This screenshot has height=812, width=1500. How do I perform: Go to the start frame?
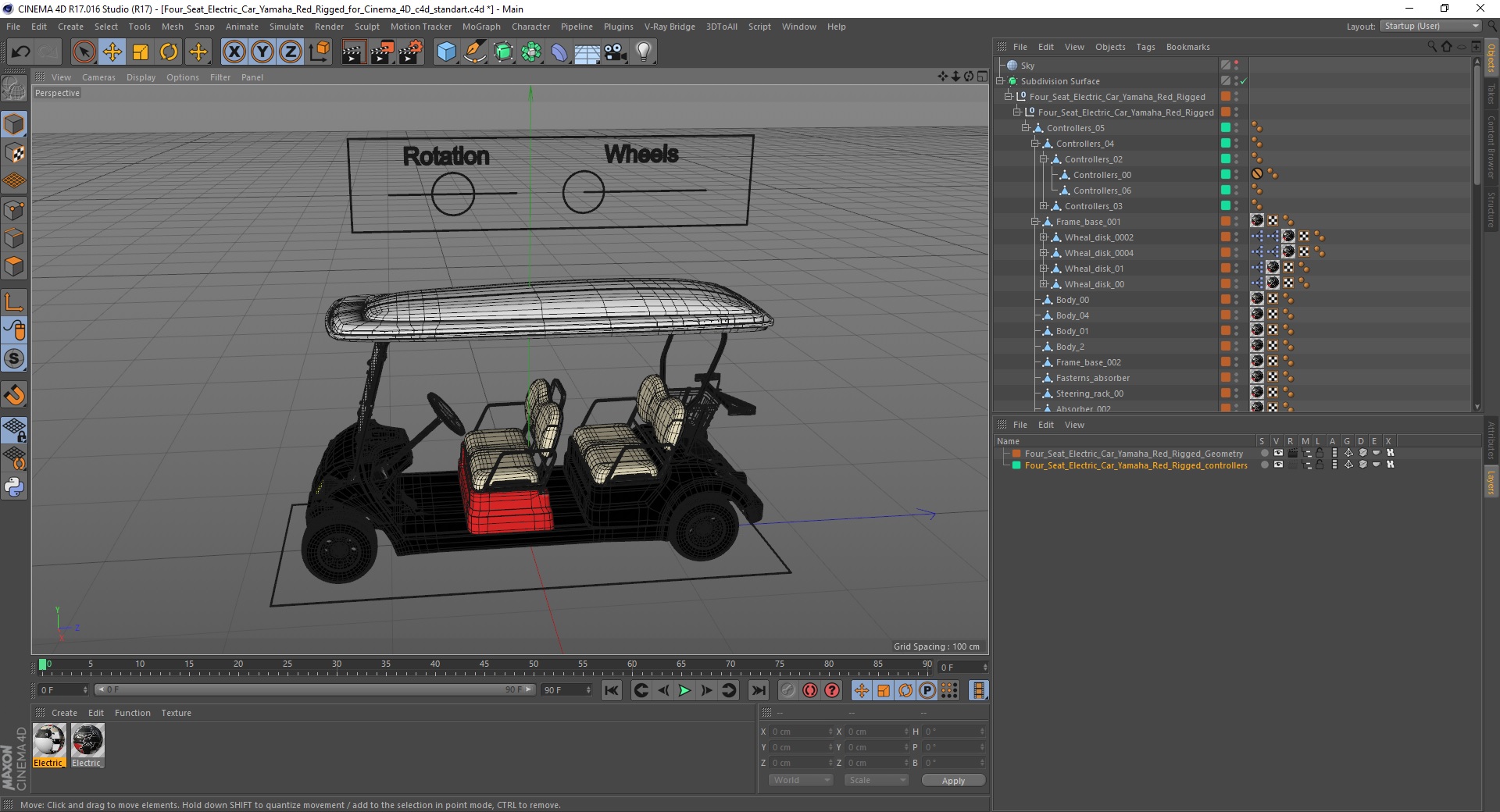(612, 690)
